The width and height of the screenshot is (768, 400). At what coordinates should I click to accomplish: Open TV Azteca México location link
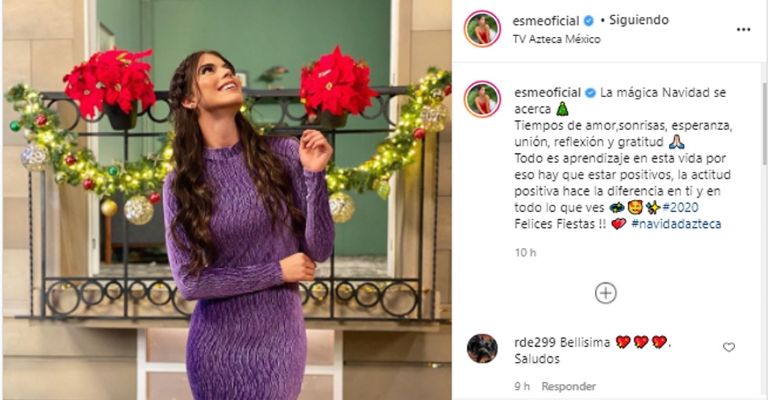click(x=556, y=39)
